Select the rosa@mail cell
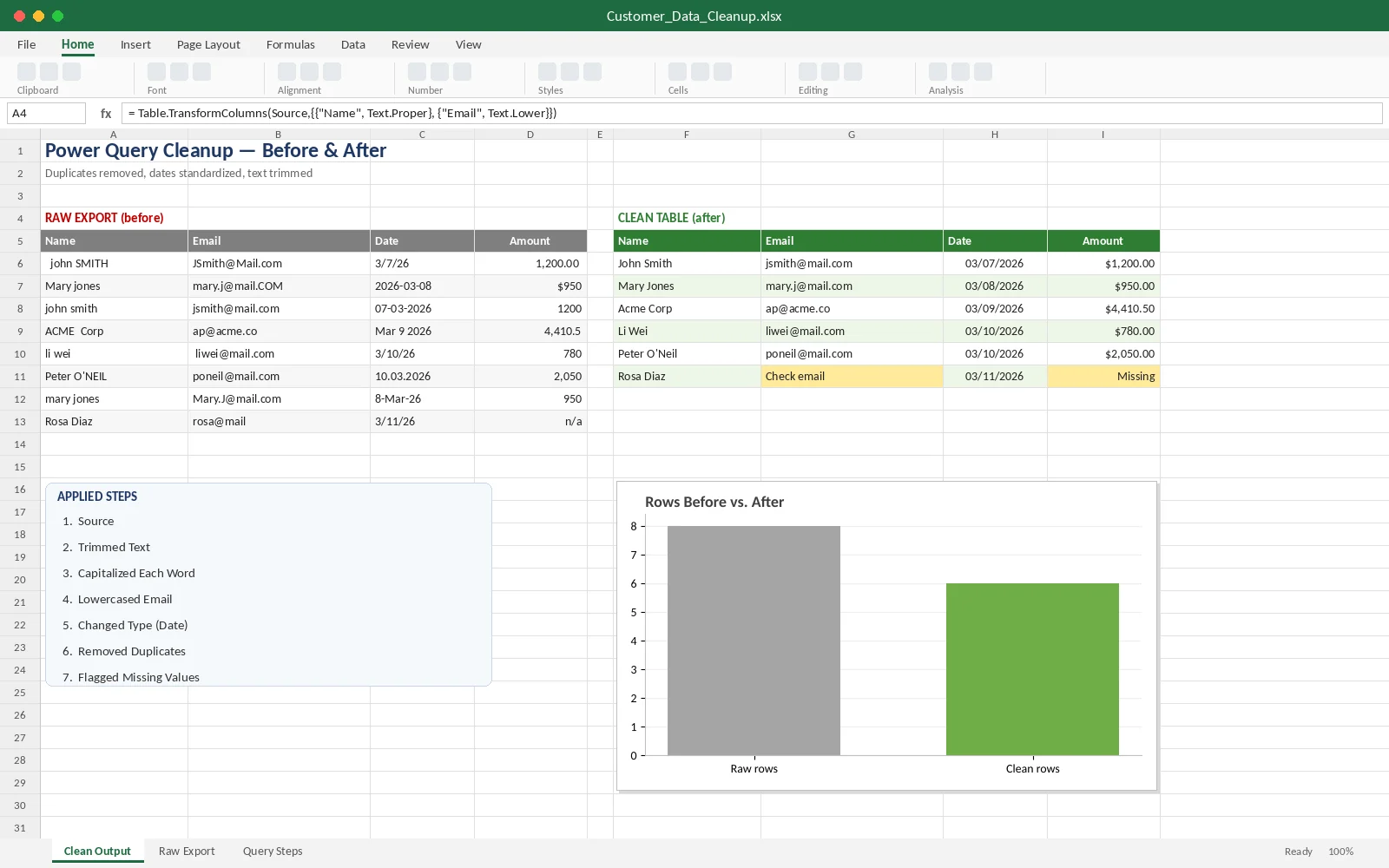The width and height of the screenshot is (1389, 868). [279, 421]
